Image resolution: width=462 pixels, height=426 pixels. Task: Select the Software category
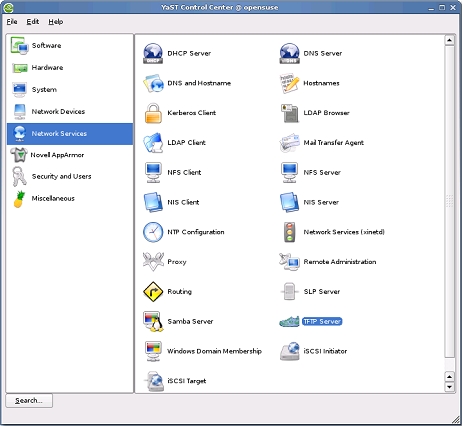pos(70,45)
